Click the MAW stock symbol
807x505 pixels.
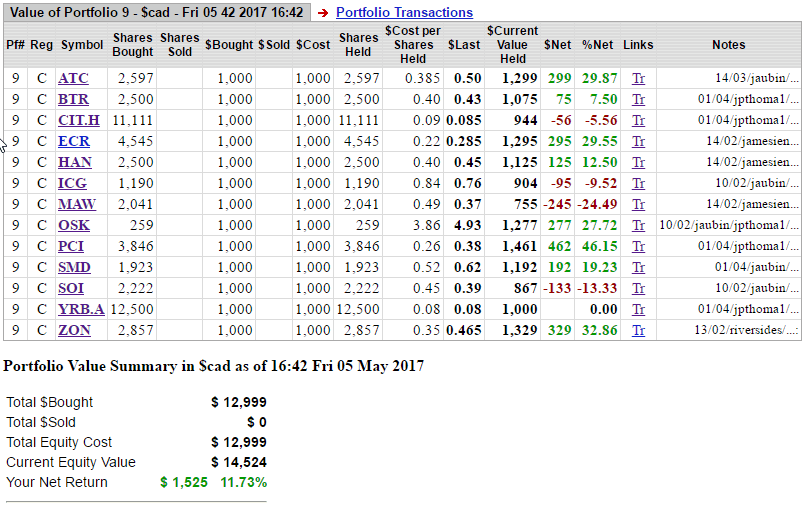[77, 204]
